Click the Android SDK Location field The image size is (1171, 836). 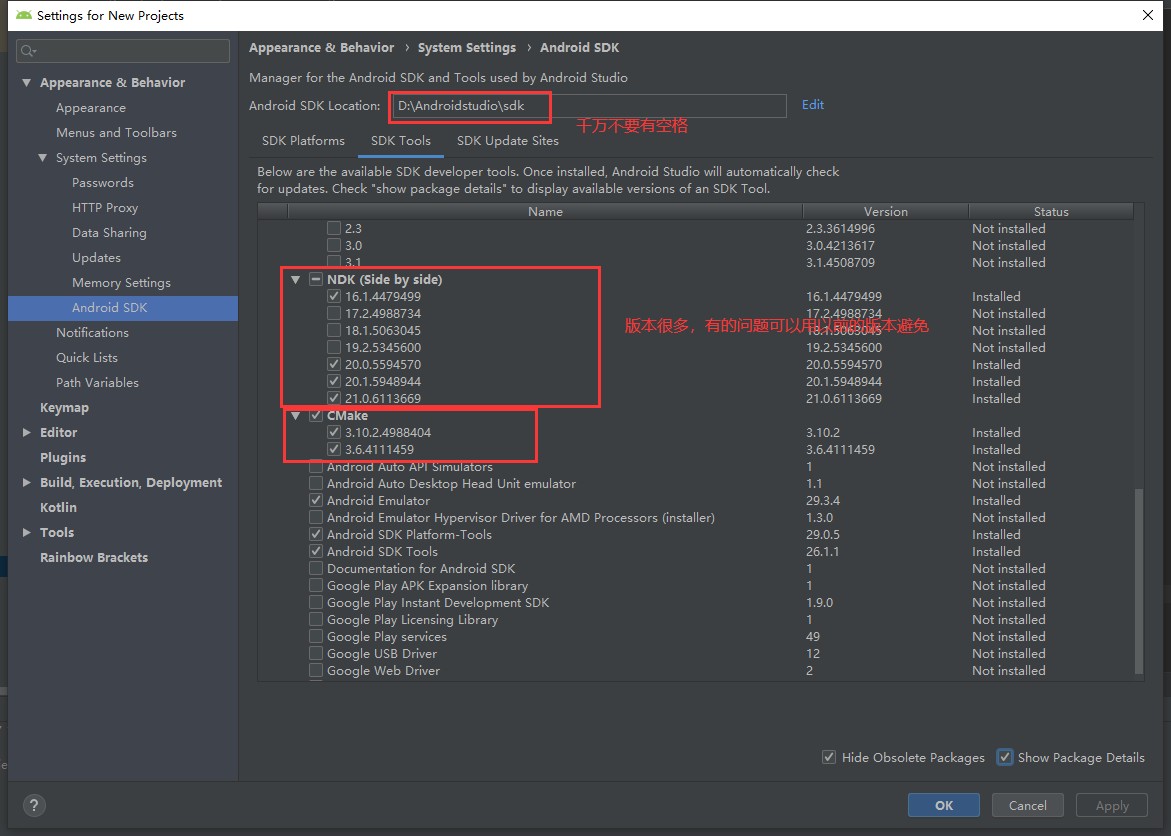[589, 105]
